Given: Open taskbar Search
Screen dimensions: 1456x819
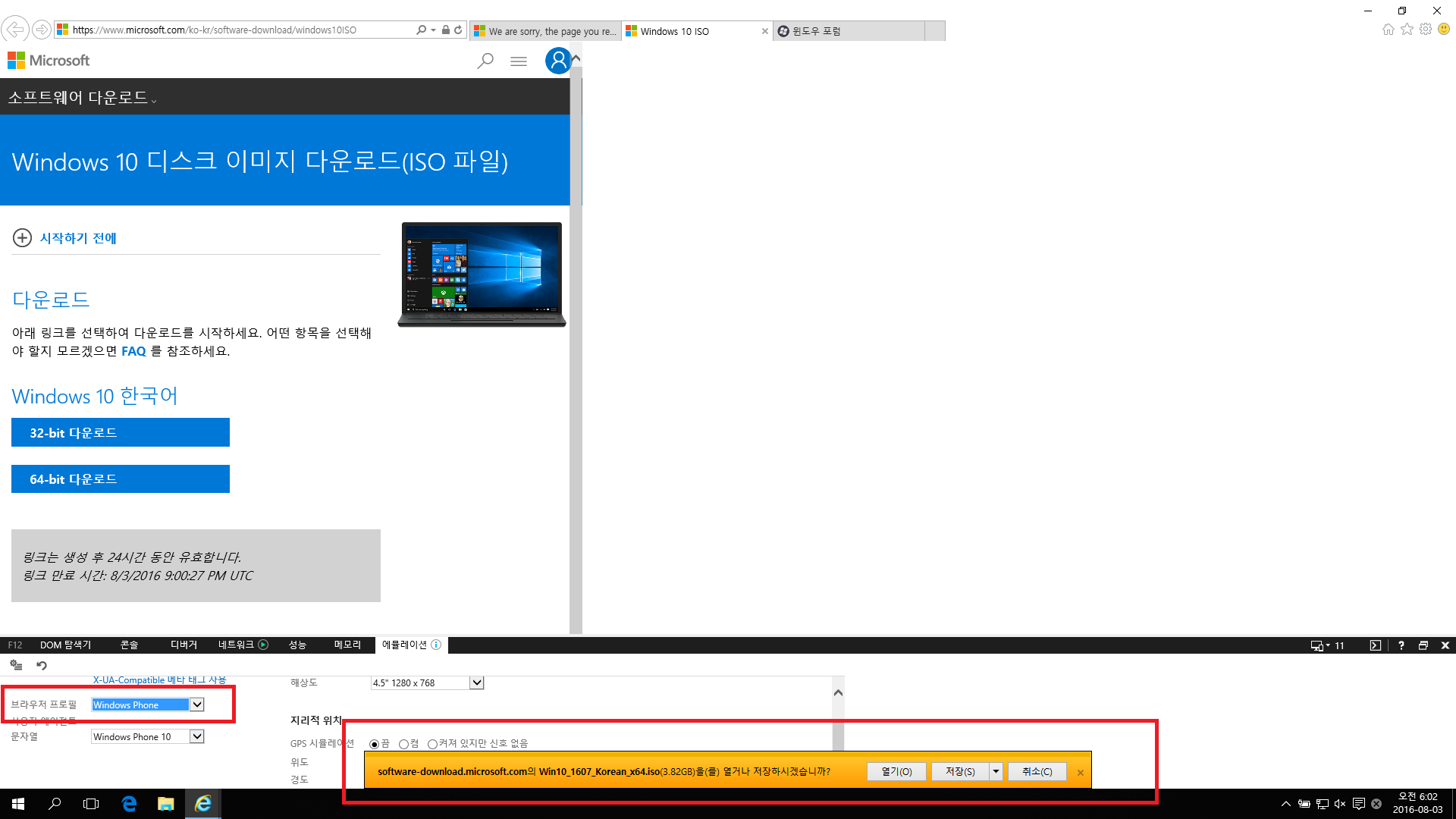Looking at the screenshot, I should click(55, 804).
